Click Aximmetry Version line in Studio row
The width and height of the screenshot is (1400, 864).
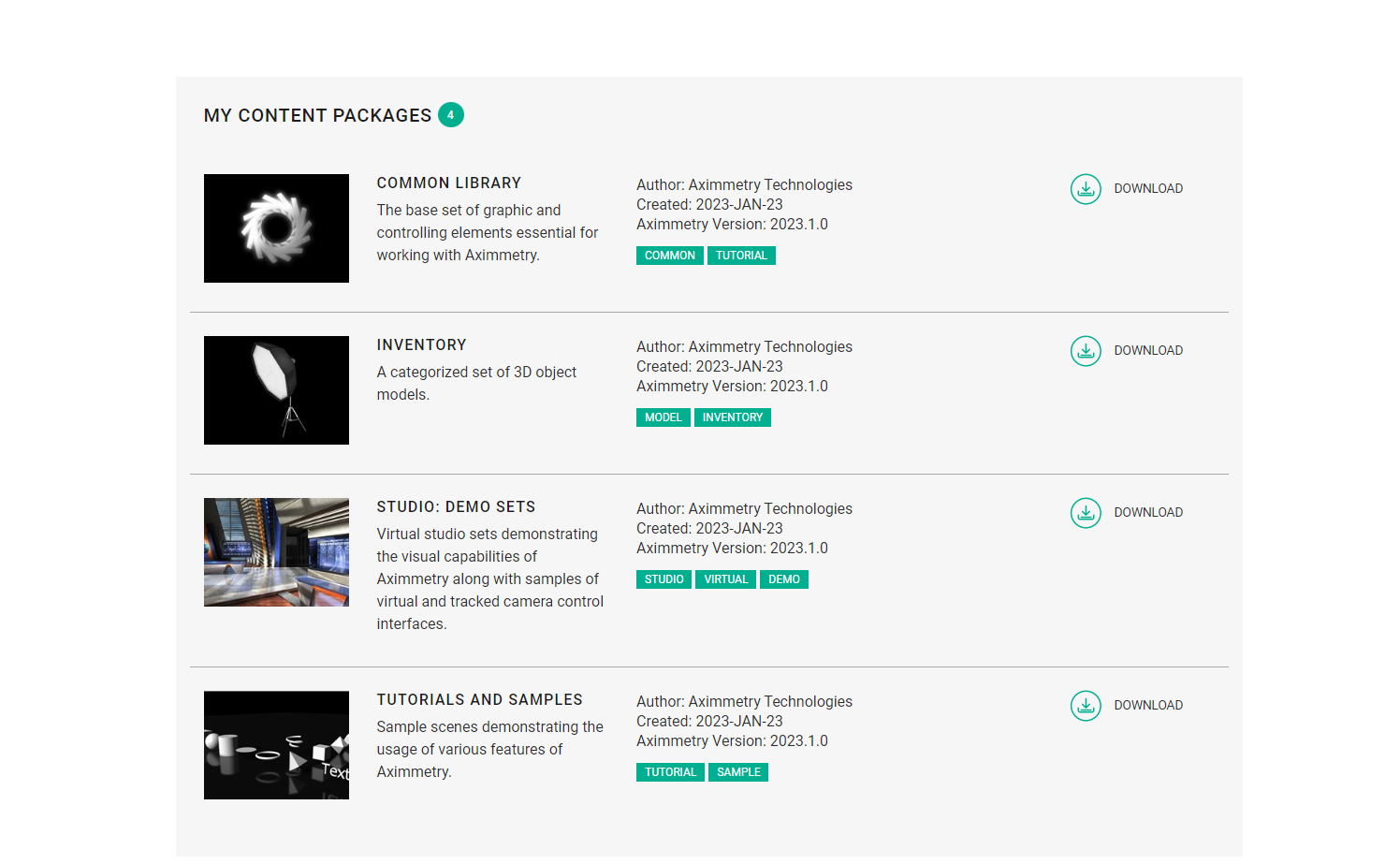[x=732, y=549]
